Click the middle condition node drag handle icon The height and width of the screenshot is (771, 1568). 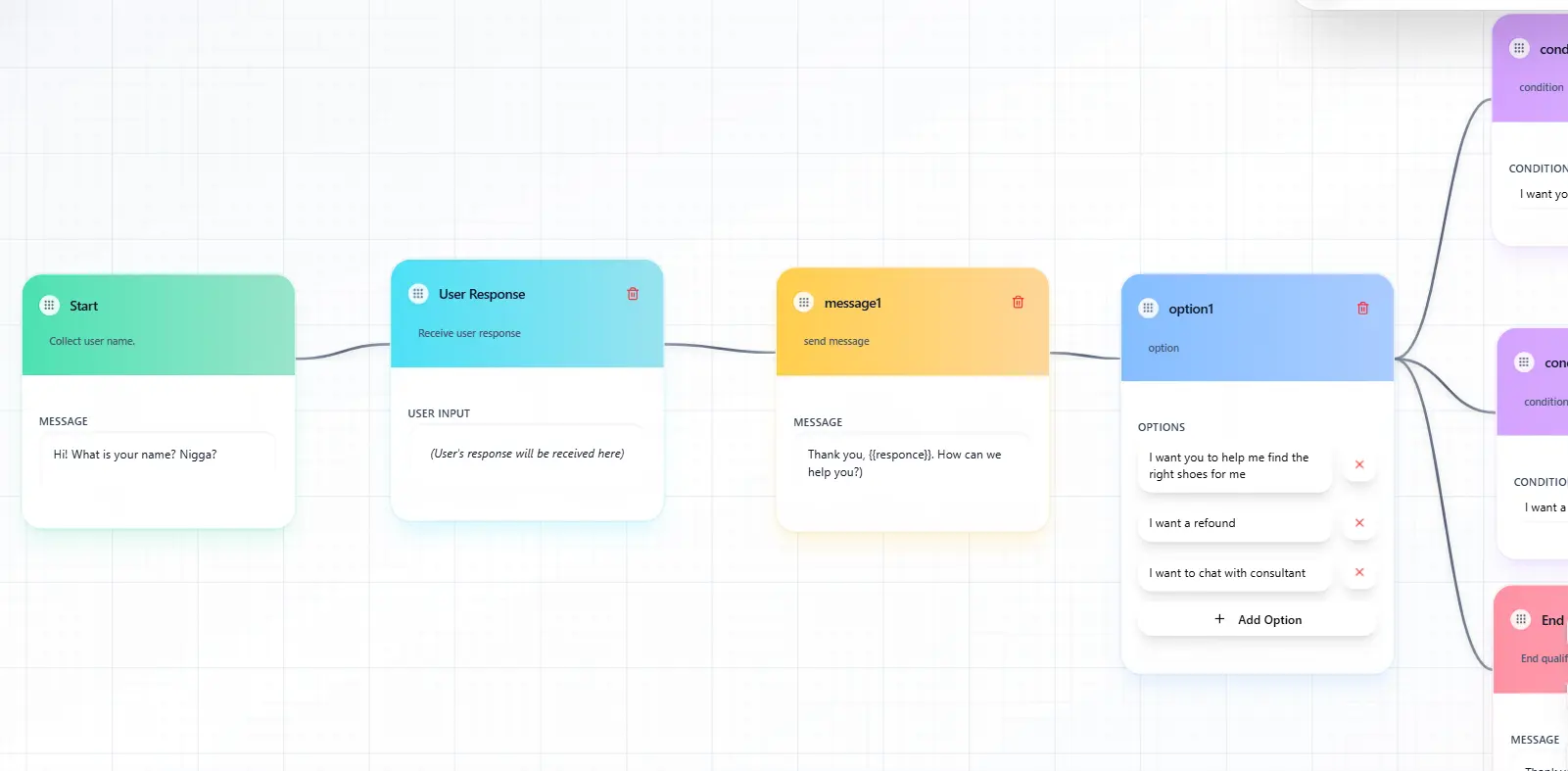(1524, 362)
